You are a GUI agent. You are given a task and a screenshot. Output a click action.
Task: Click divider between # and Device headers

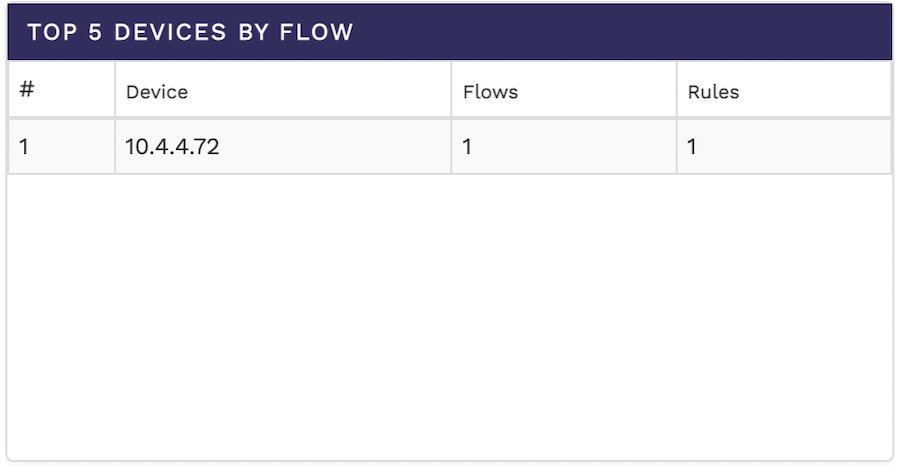pos(115,91)
